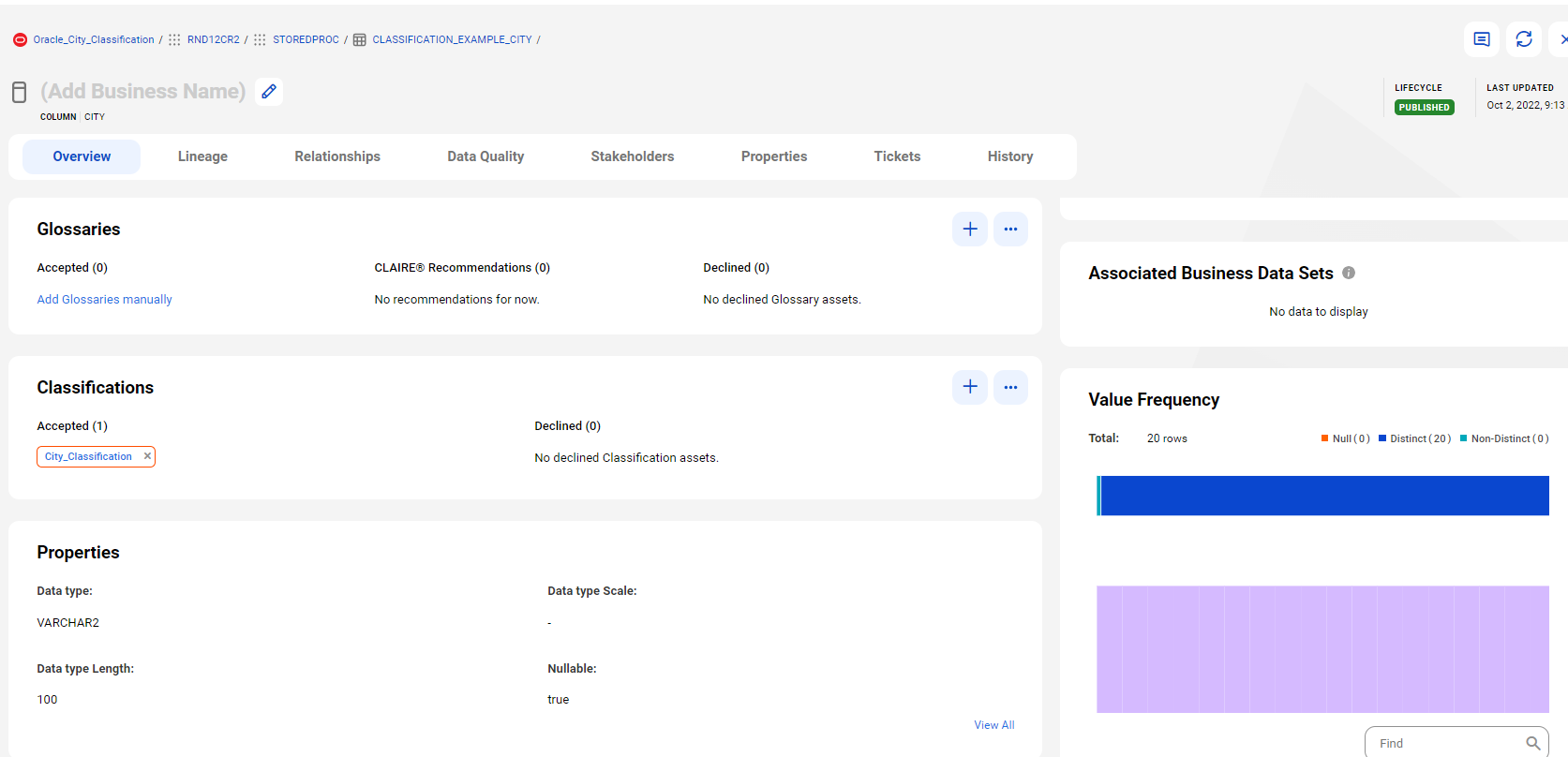Click the blue distinct values bar

coord(1324,496)
